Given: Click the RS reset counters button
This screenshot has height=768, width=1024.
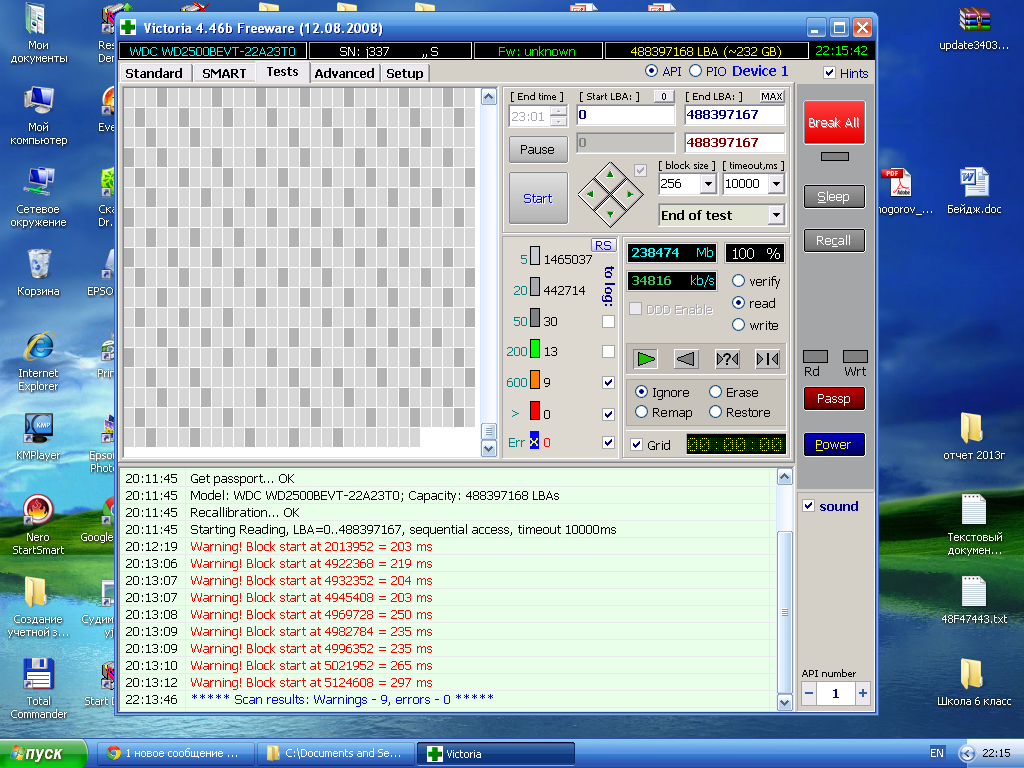Looking at the screenshot, I should (x=603, y=246).
